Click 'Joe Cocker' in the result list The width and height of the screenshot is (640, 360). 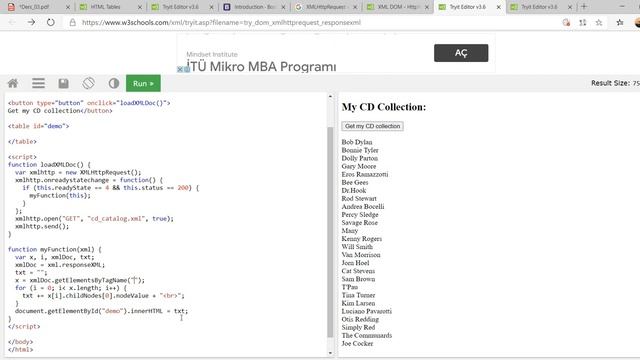(357, 344)
